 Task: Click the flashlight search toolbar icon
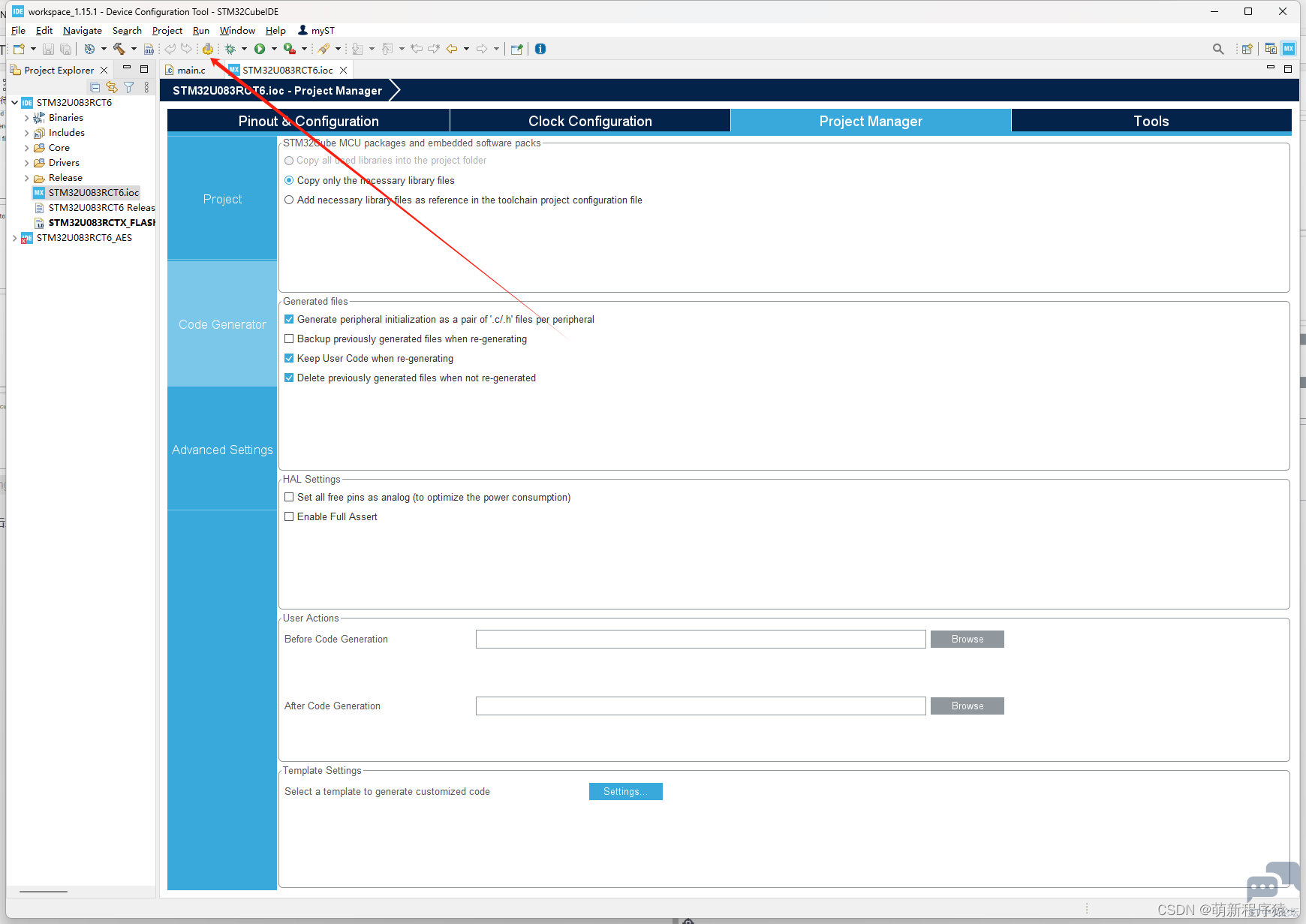323,49
